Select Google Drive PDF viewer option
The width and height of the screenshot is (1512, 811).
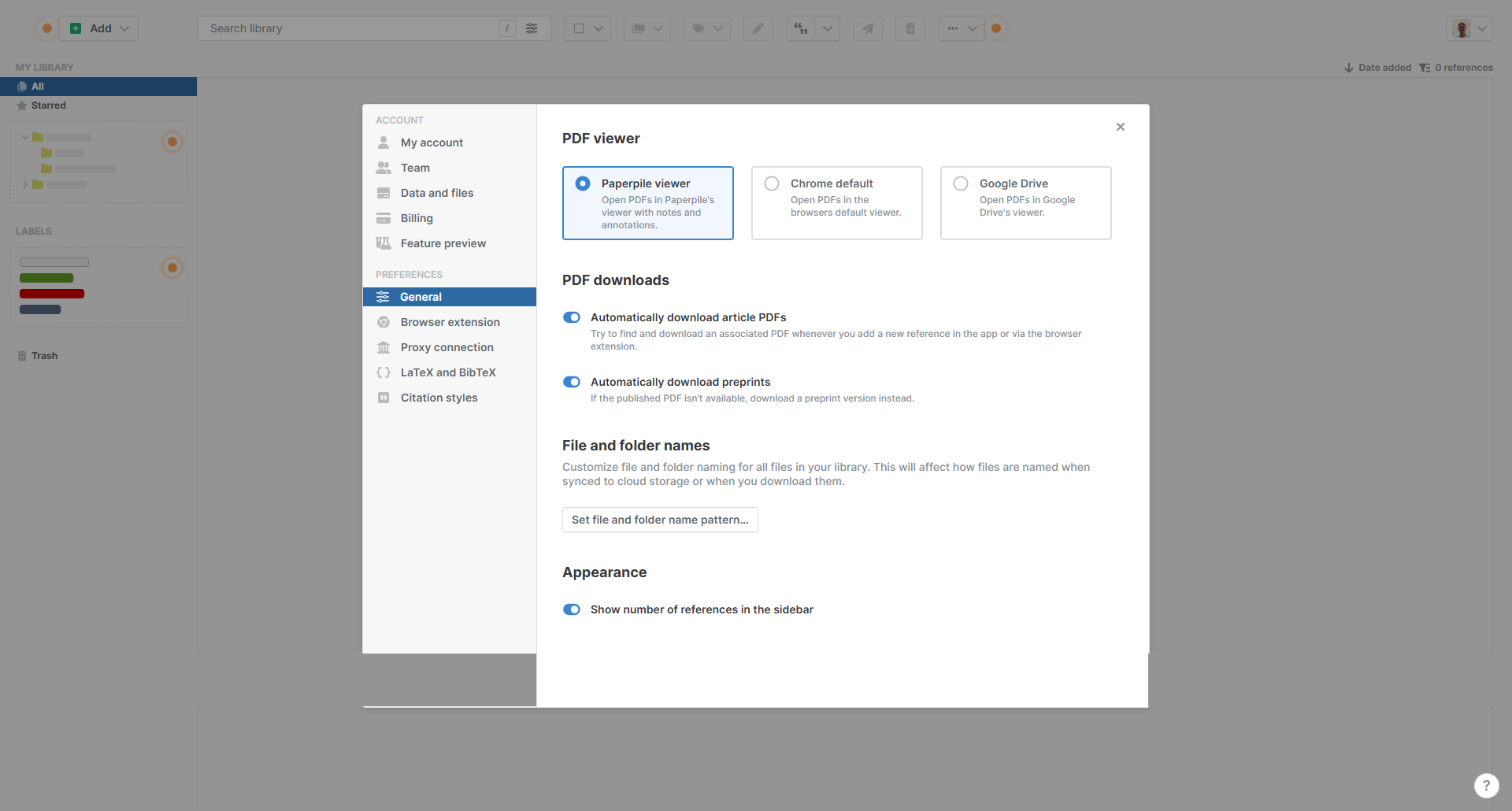[x=961, y=183]
